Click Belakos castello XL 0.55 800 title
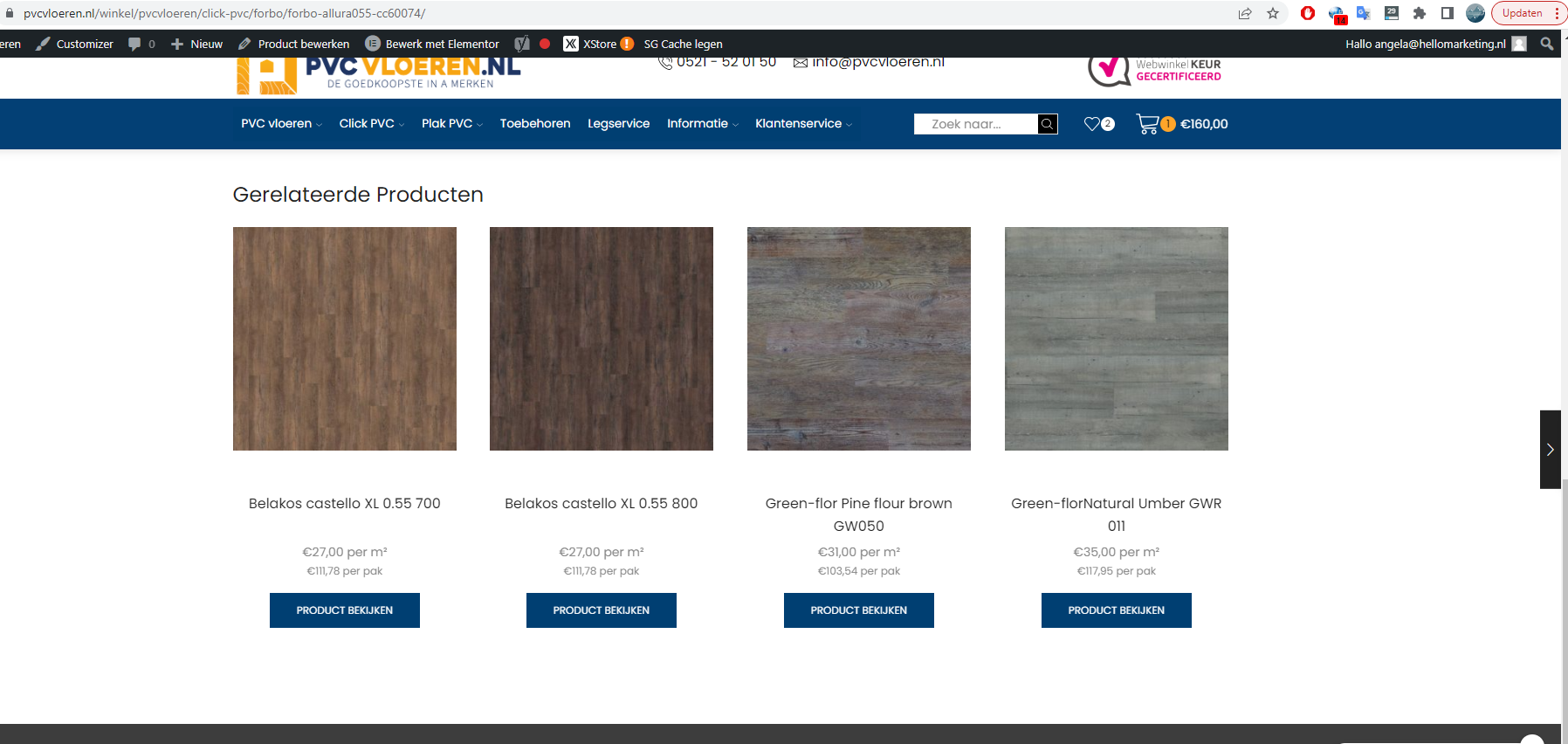 tap(602, 503)
